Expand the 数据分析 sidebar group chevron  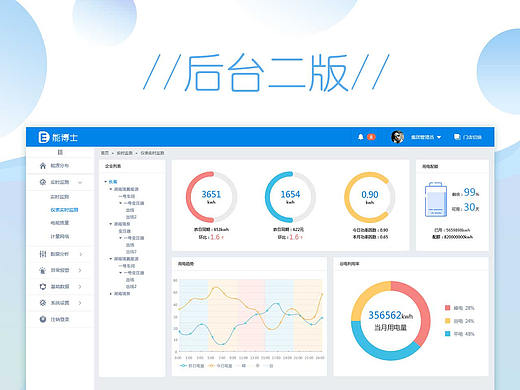point(80,254)
